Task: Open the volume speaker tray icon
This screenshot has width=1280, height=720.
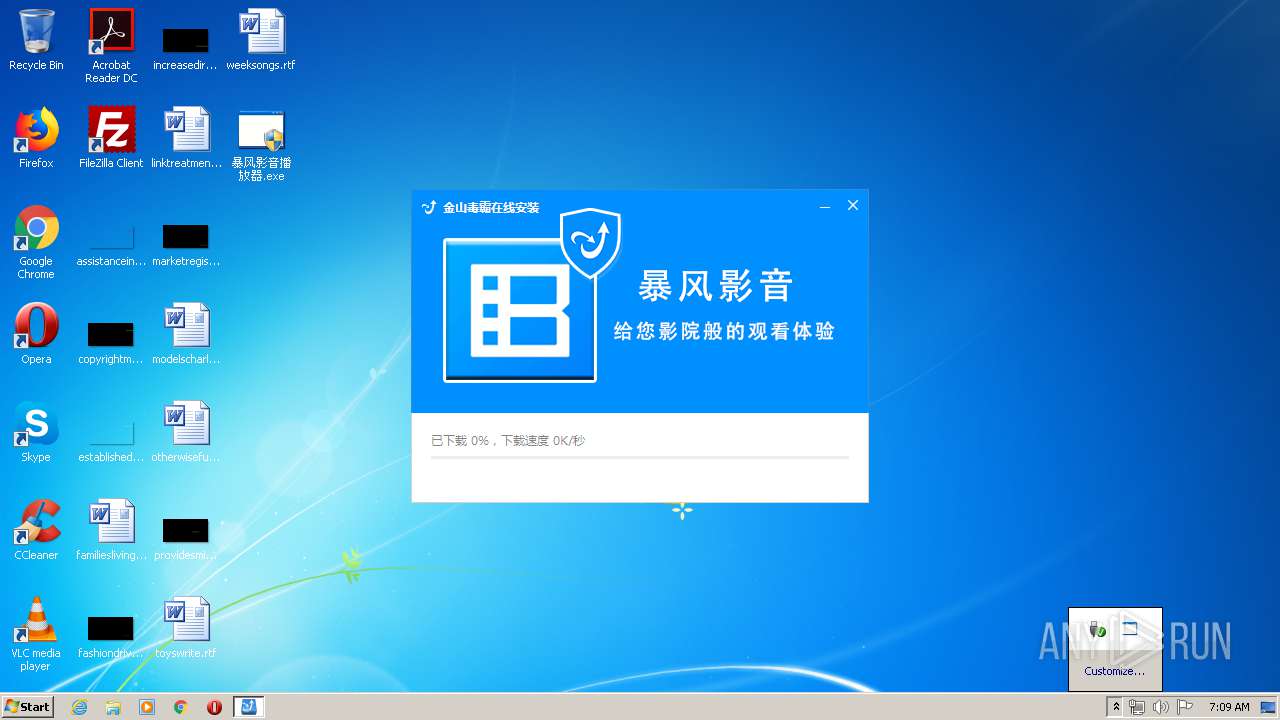Action: point(1160,707)
